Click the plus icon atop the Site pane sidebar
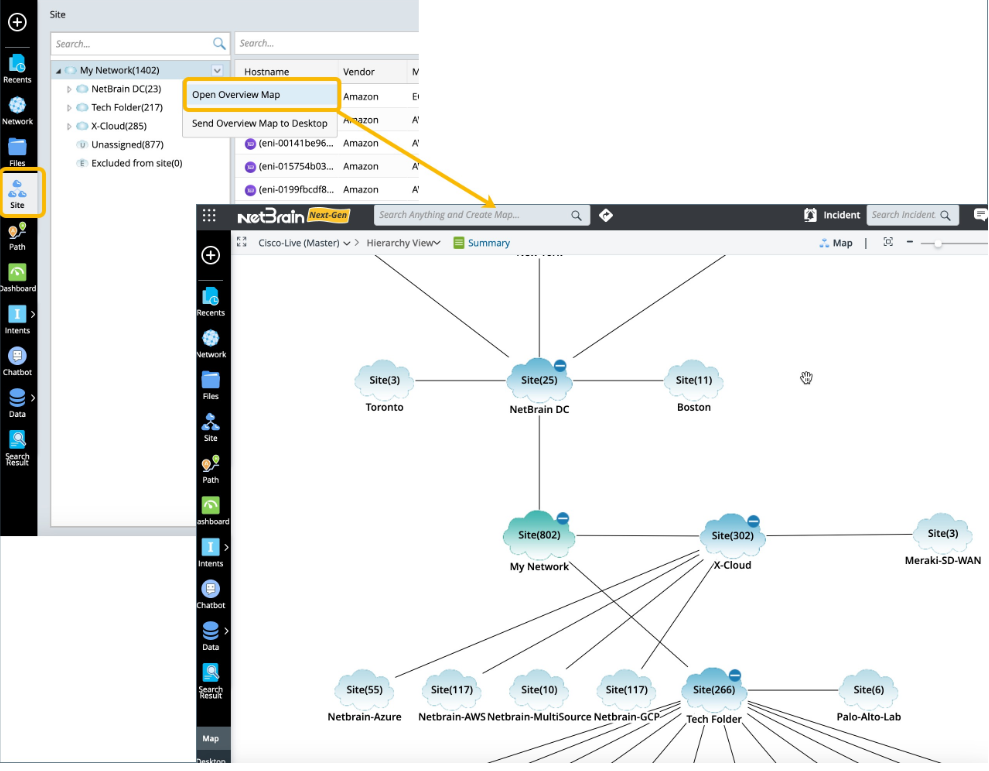Screen dimensions: 989x771 point(17,22)
